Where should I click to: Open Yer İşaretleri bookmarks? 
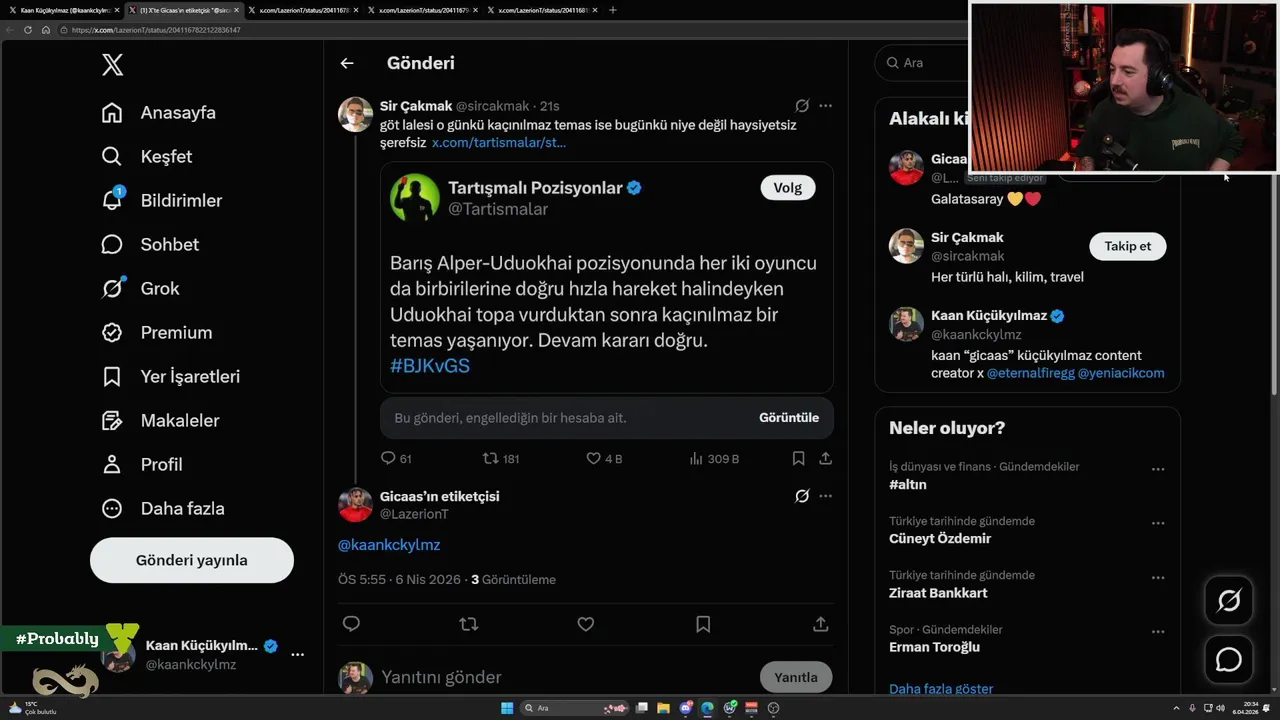[x=171, y=377]
